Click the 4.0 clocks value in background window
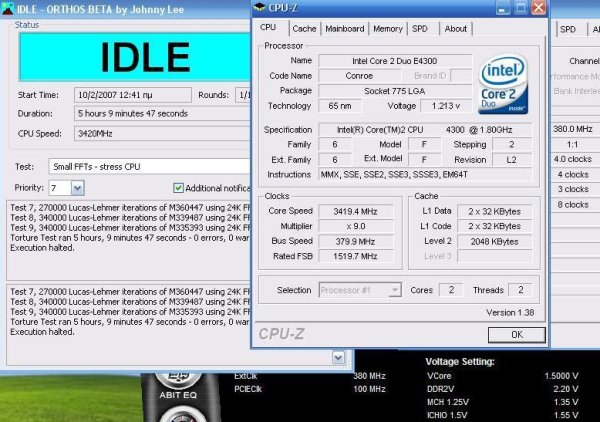Screen dimensions: 600x422 click(573, 159)
